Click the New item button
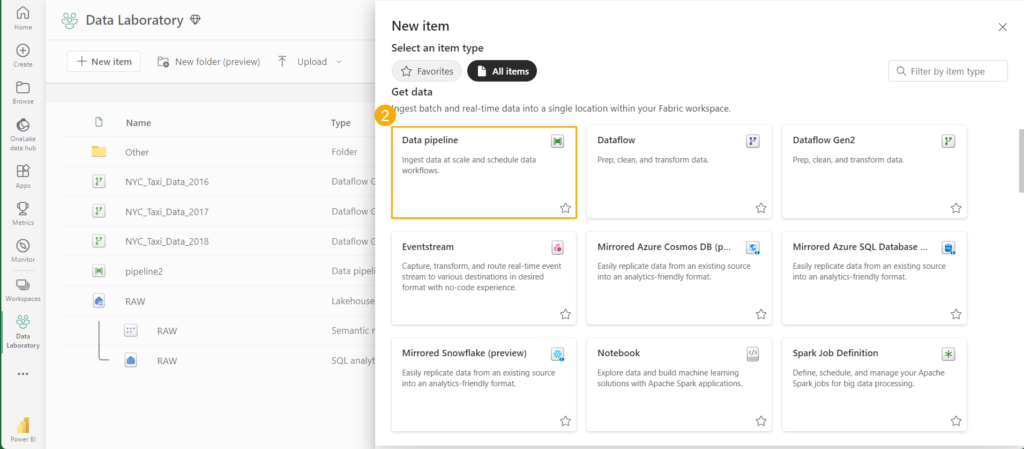1024x449 pixels. (x=104, y=62)
